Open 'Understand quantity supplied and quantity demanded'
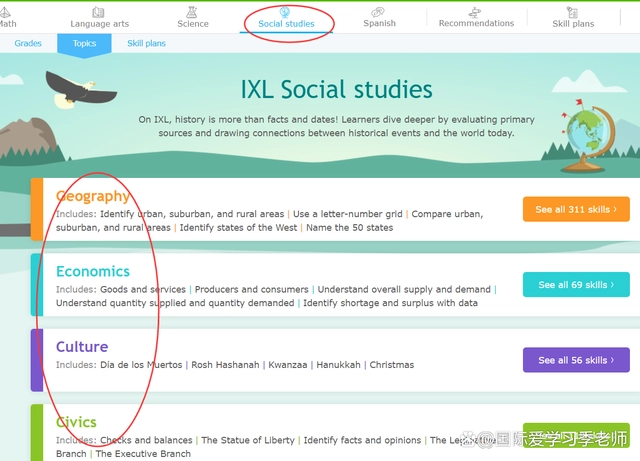This screenshot has height=461, width=640. (175, 303)
